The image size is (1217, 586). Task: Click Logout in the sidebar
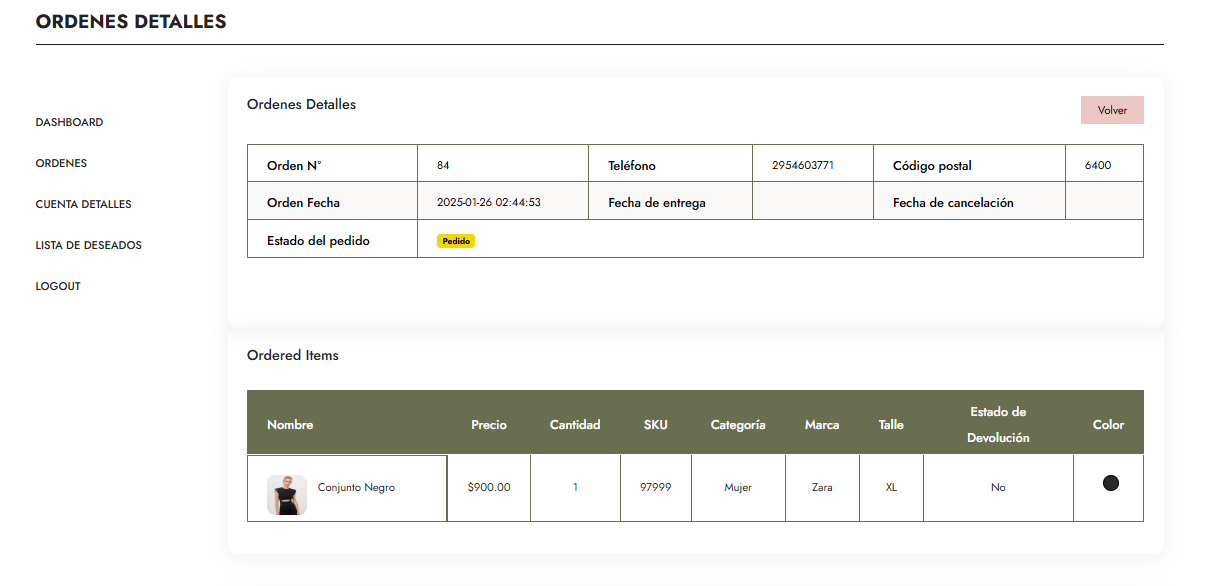tap(58, 286)
